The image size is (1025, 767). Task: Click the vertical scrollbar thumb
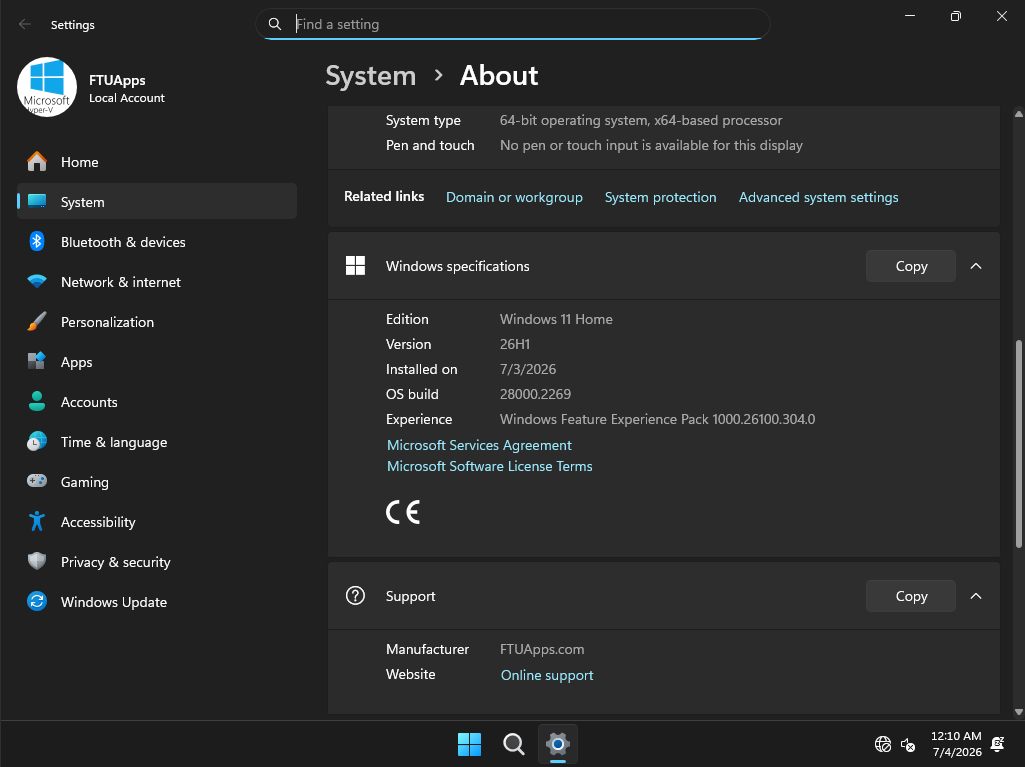click(1018, 445)
